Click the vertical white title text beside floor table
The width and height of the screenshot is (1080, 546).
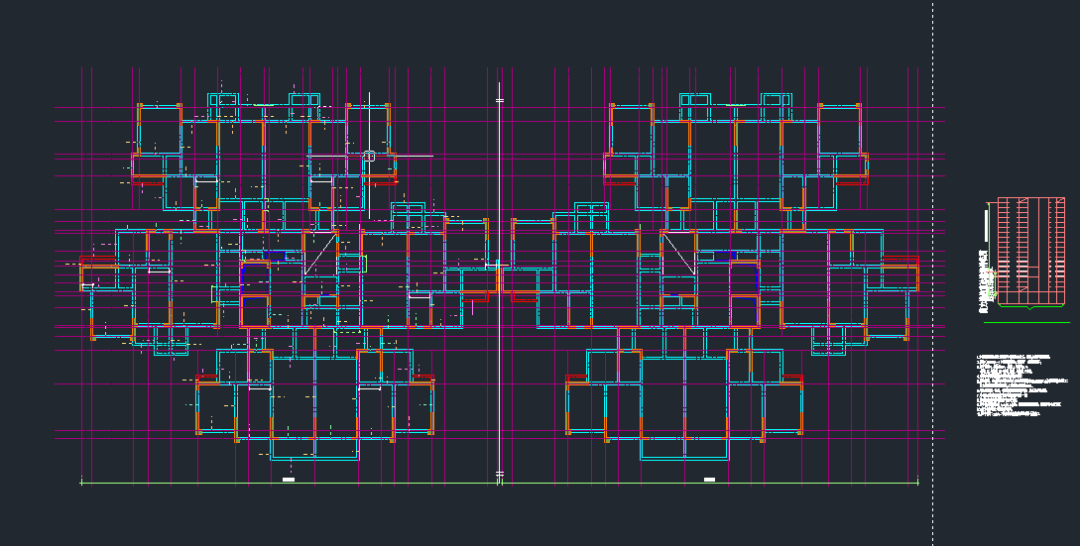tap(984, 282)
